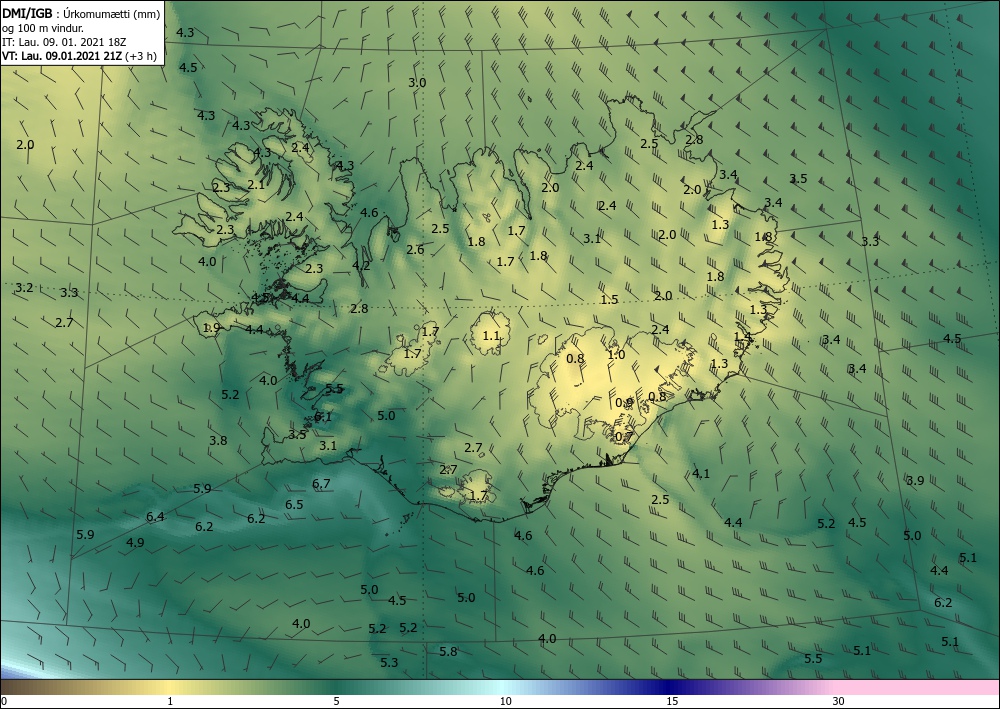This screenshot has width=1000, height=709.
Task: Click the 'og 100 m vindur.' legend line
Action: [x=43, y=29]
